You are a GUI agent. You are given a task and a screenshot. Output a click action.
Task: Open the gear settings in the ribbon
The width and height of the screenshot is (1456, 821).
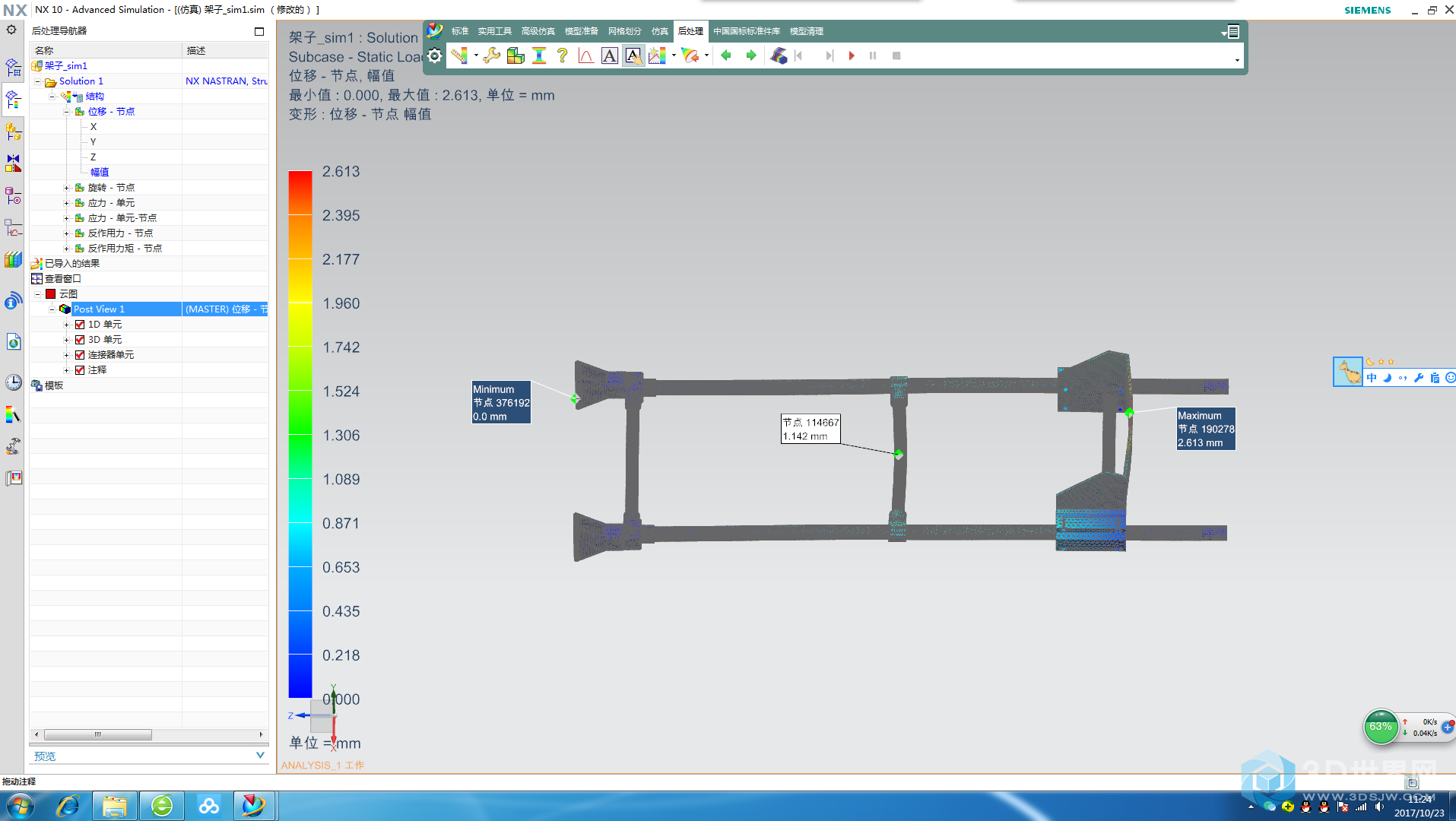click(x=434, y=55)
